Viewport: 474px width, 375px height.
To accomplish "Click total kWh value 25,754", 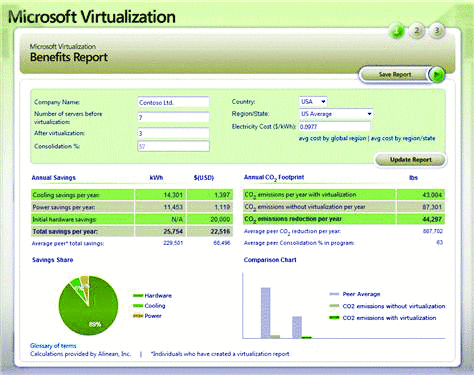I will (173, 231).
